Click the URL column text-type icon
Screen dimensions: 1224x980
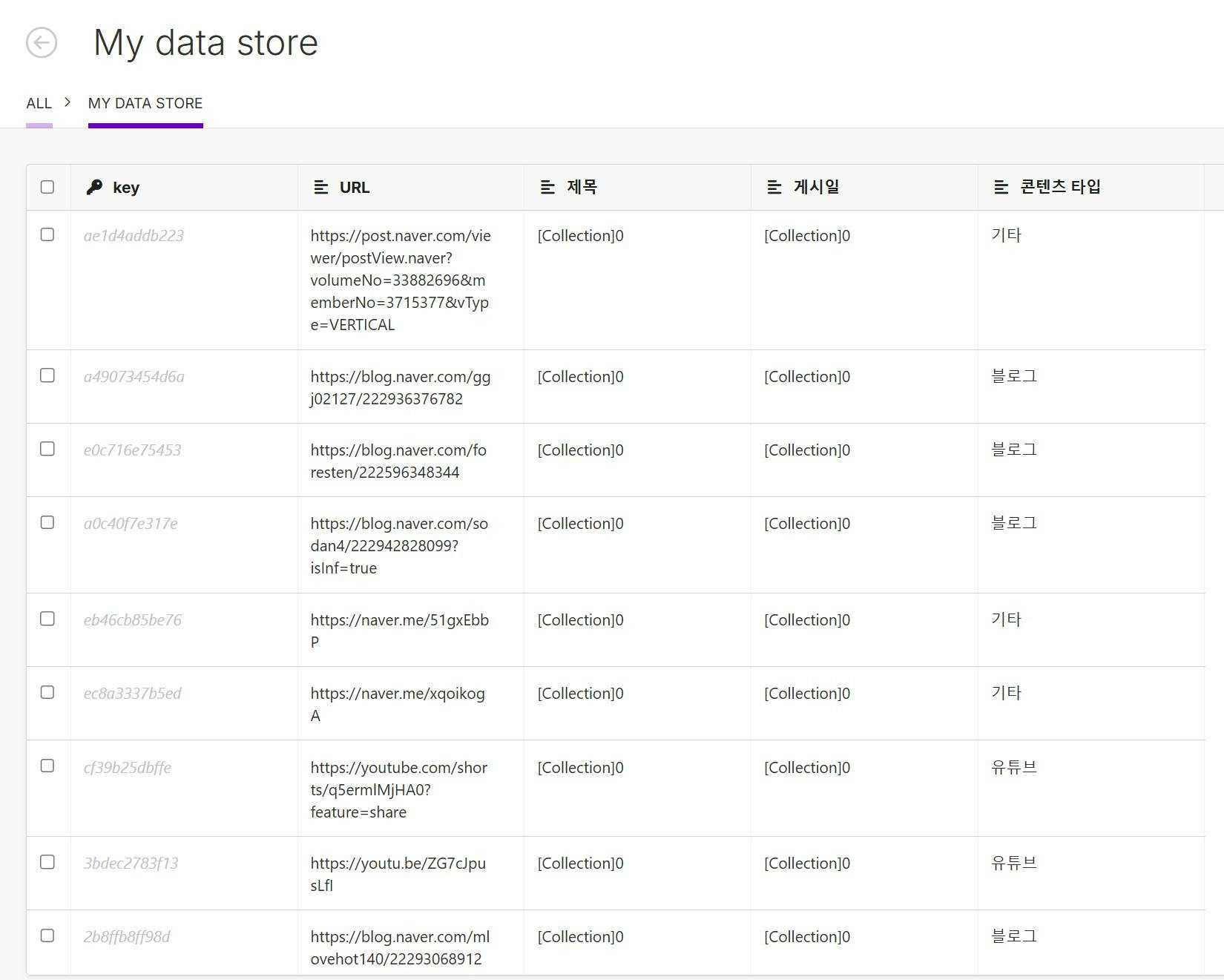click(x=321, y=187)
